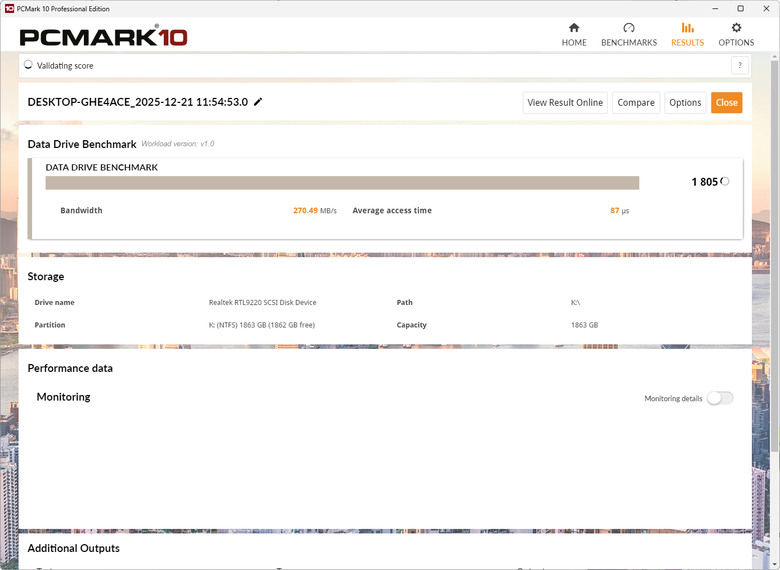This screenshot has width=780, height=570.
Task: Open the result Options button
Action: 685,102
